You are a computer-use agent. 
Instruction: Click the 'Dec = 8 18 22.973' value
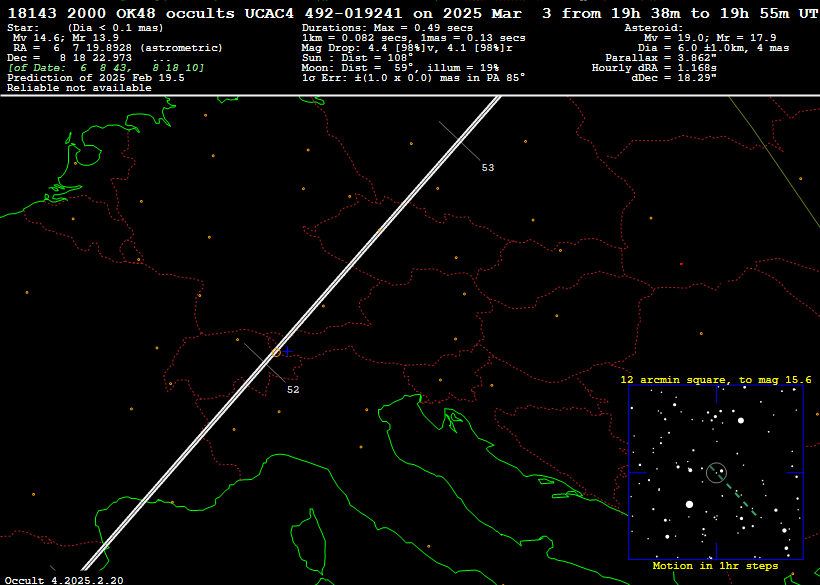(70, 58)
